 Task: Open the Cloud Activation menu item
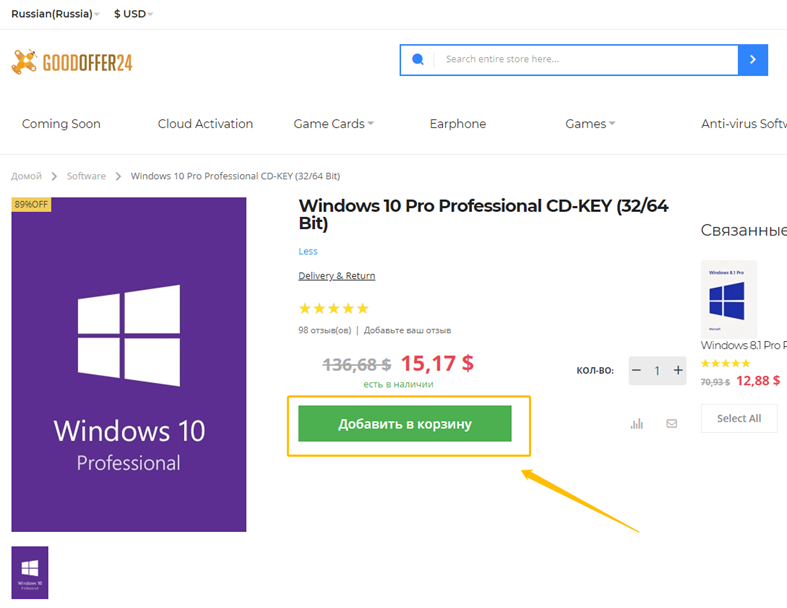coord(205,124)
